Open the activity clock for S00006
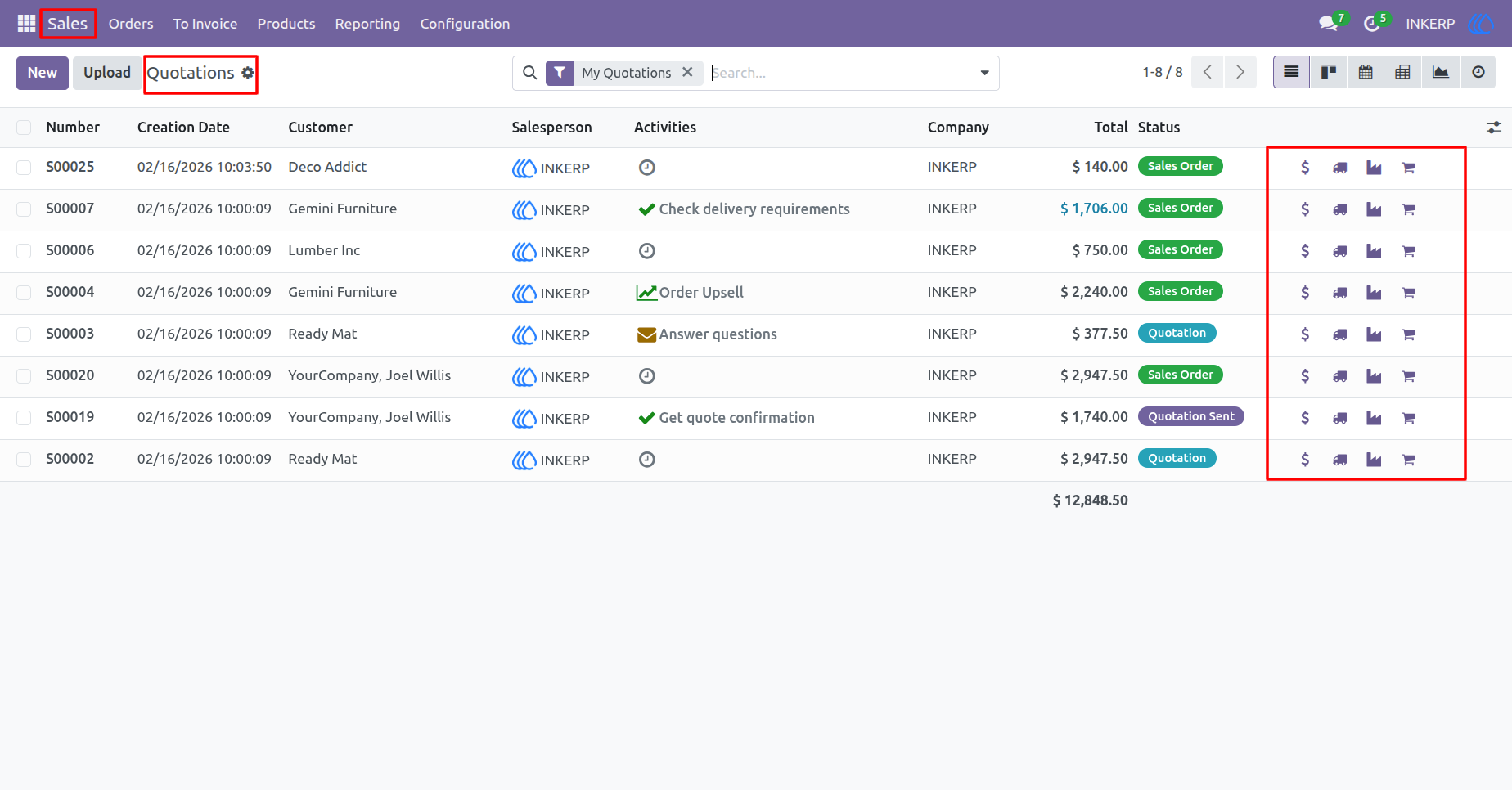 point(646,251)
